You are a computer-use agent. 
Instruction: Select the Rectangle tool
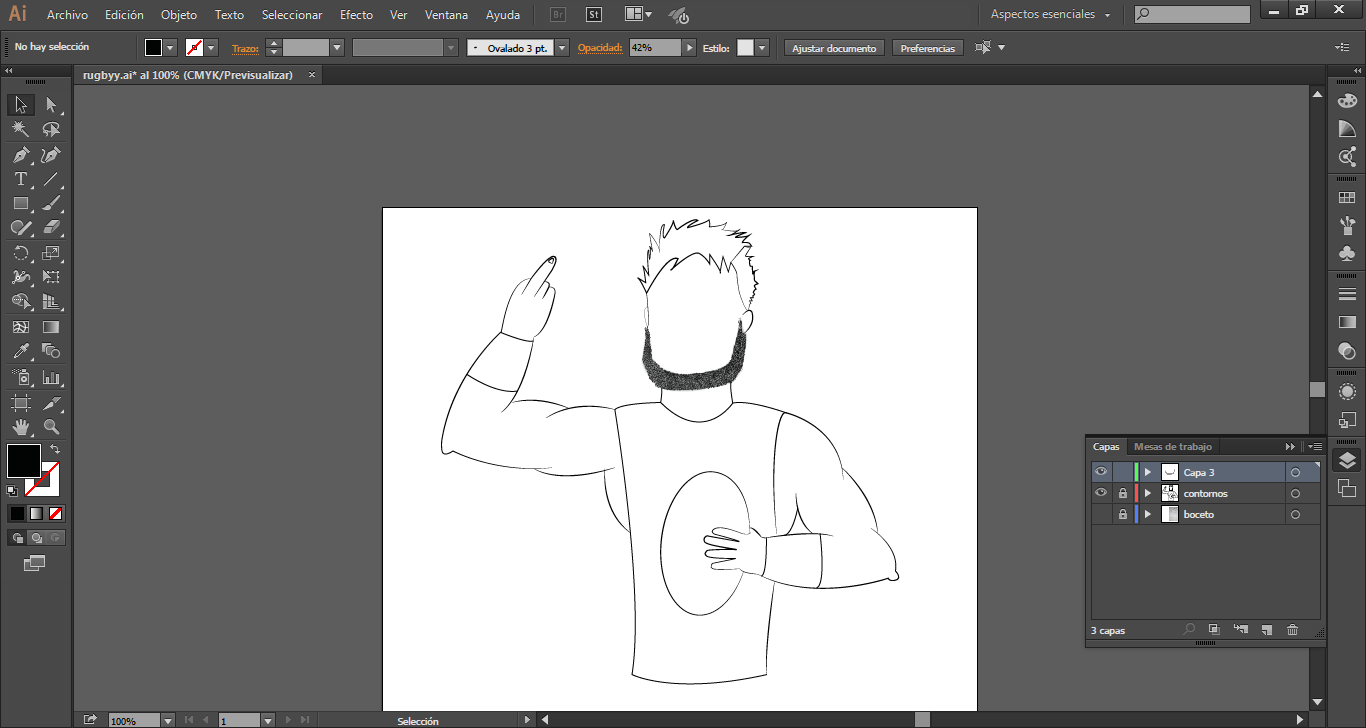coord(21,204)
